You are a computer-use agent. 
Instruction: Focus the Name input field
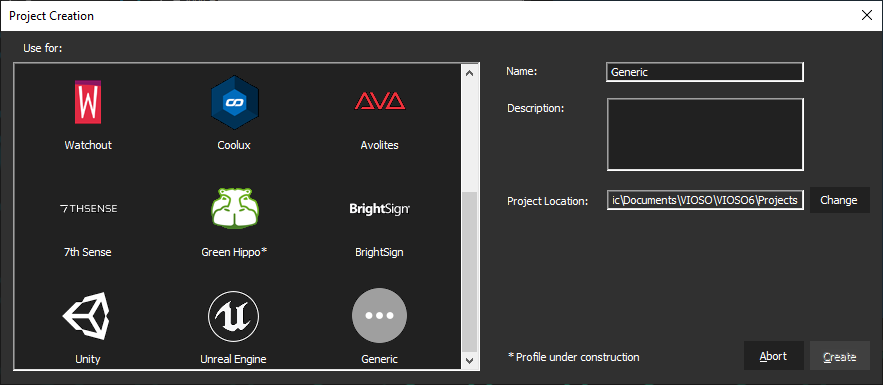click(704, 72)
